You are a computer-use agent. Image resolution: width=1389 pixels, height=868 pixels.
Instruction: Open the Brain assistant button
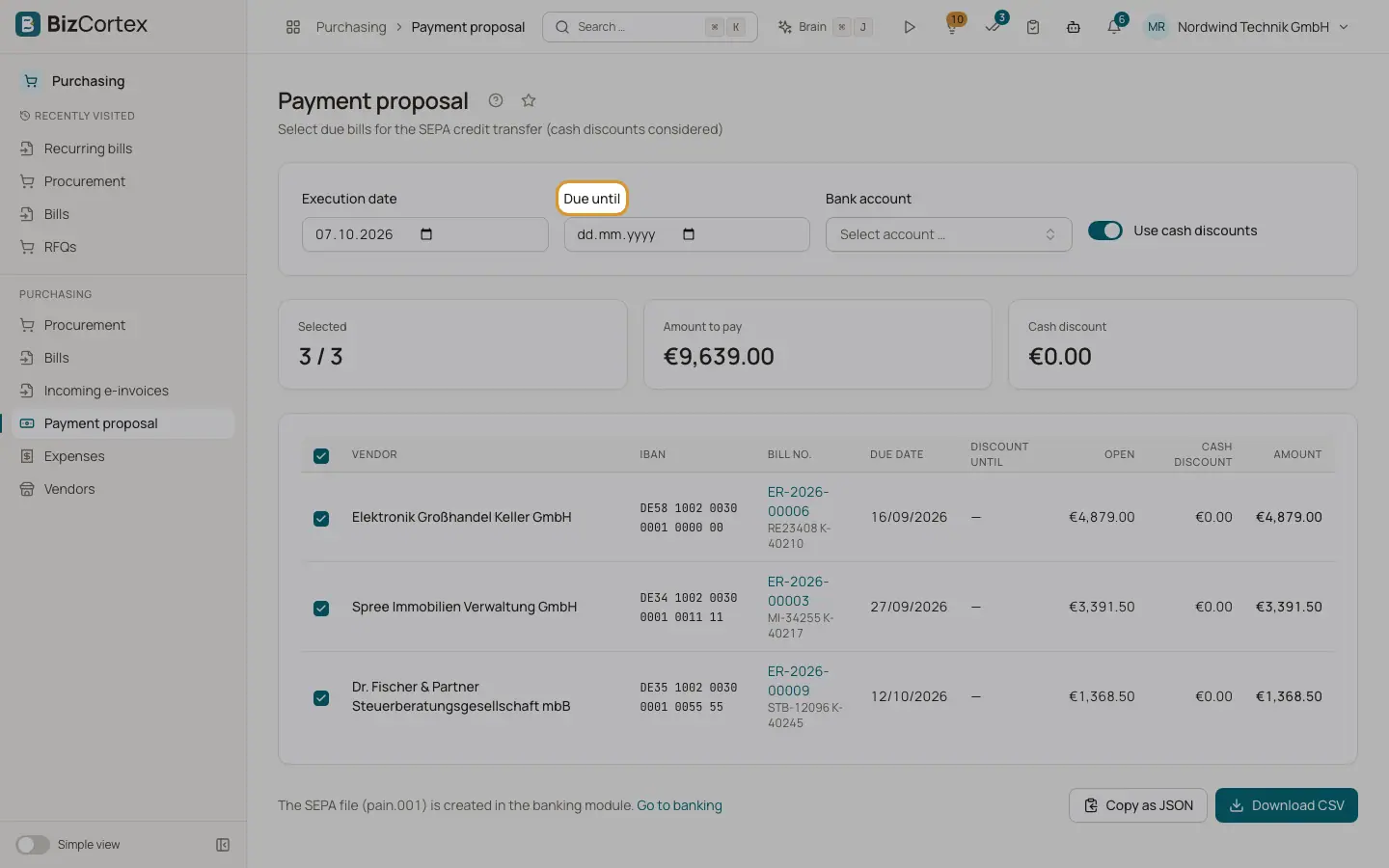pyautogui.click(x=826, y=27)
